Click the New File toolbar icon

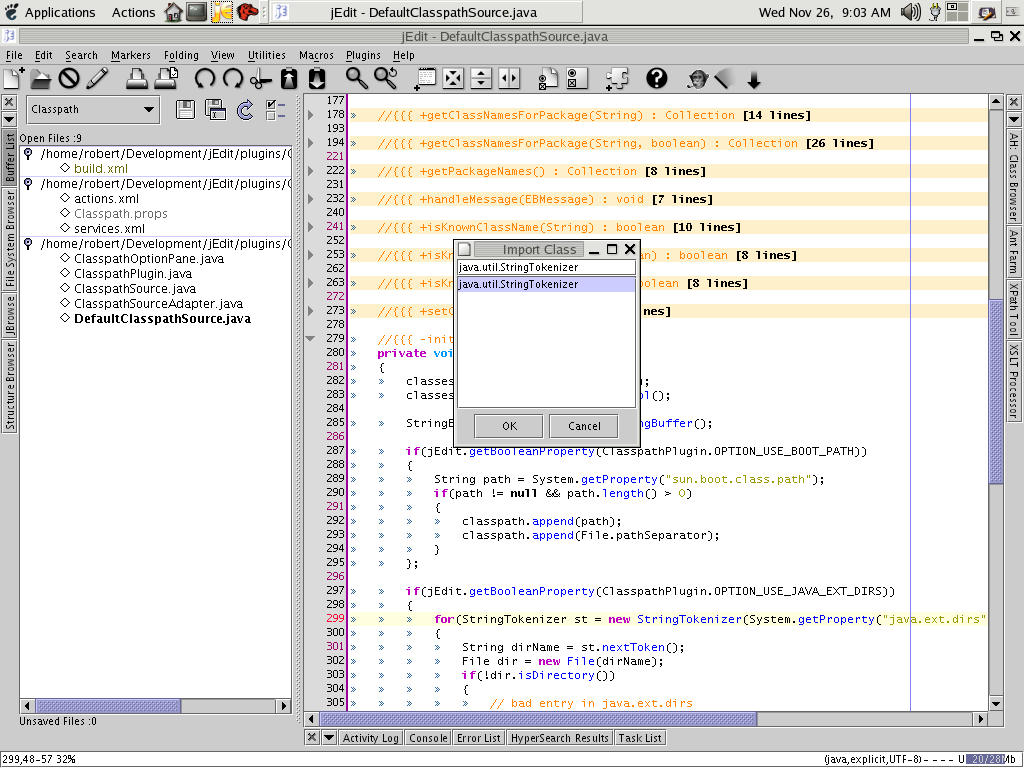tap(14, 79)
